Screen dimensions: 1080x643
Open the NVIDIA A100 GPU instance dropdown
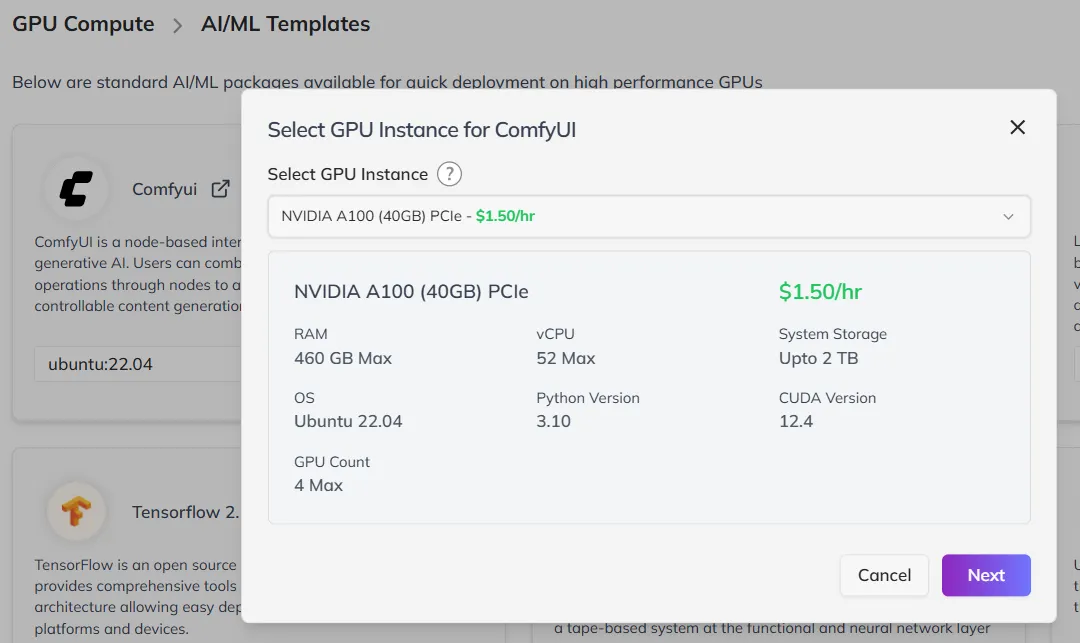coord(648,216)
